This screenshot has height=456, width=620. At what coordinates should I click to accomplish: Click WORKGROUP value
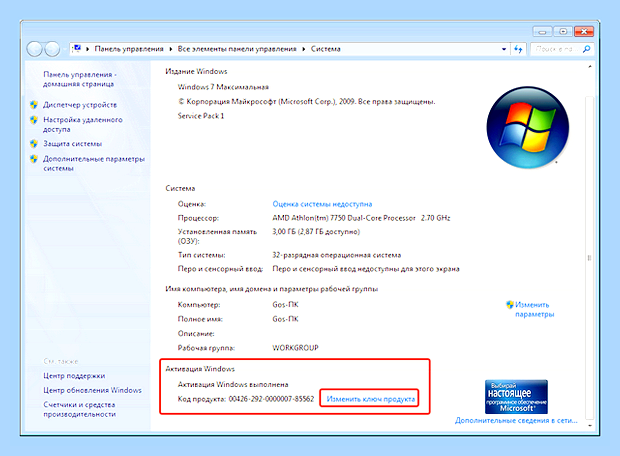pyautogui.click(x=295, y=348)
